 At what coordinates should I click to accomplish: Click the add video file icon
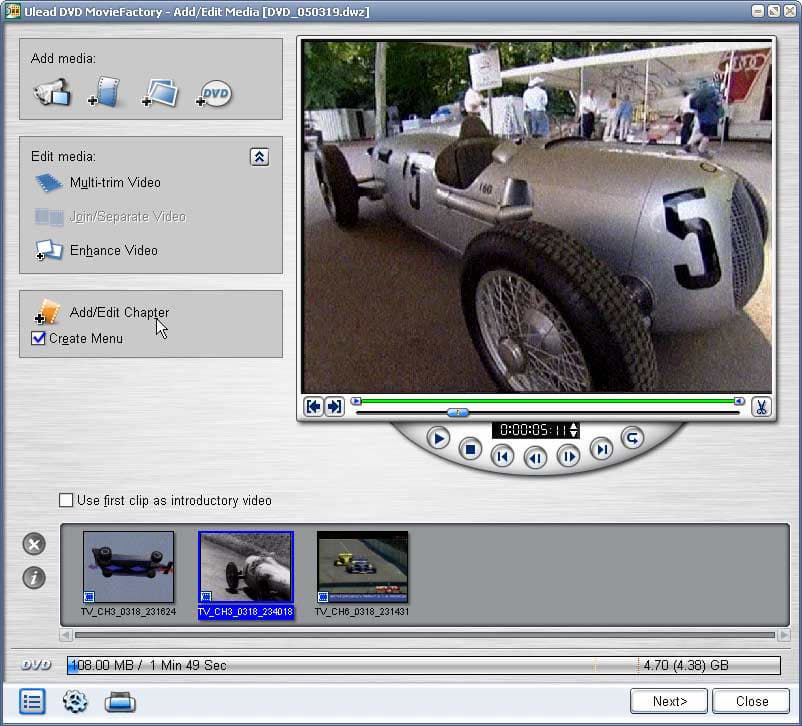pos(105,93)
